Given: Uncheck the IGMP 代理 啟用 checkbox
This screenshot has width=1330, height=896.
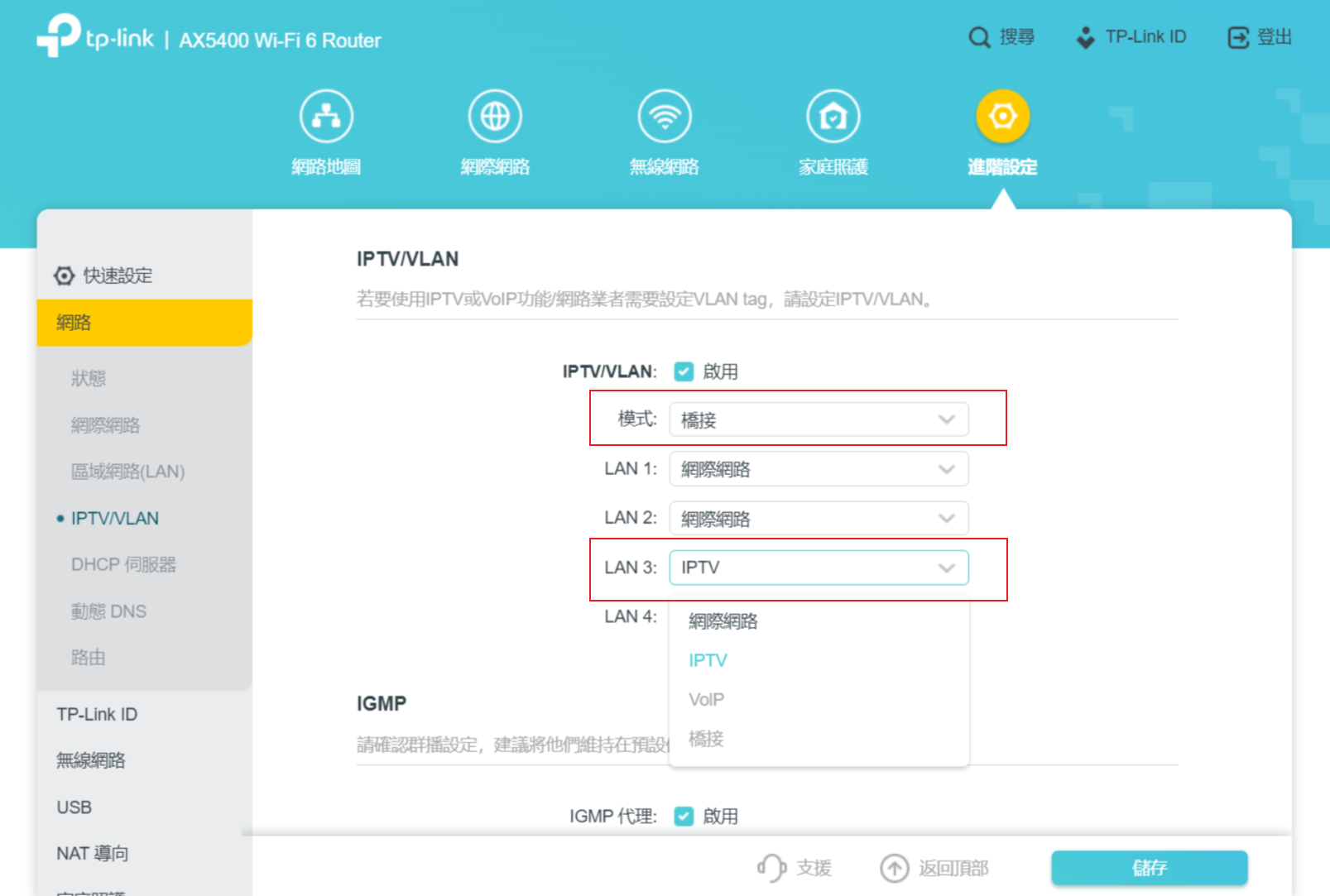Looking at the screenshot, I should [x=684, y=816].
